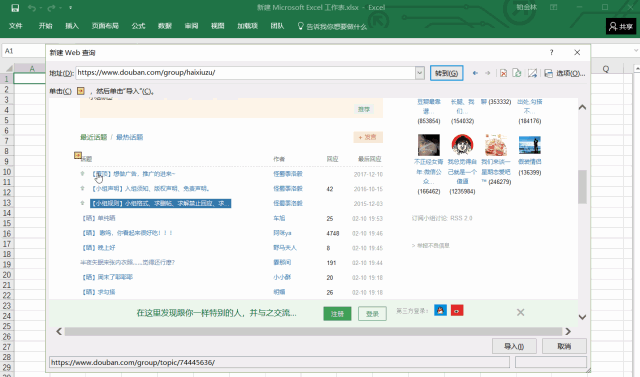Switch to the 加载项 ribbon tab
640x377 pixels.
247,26
